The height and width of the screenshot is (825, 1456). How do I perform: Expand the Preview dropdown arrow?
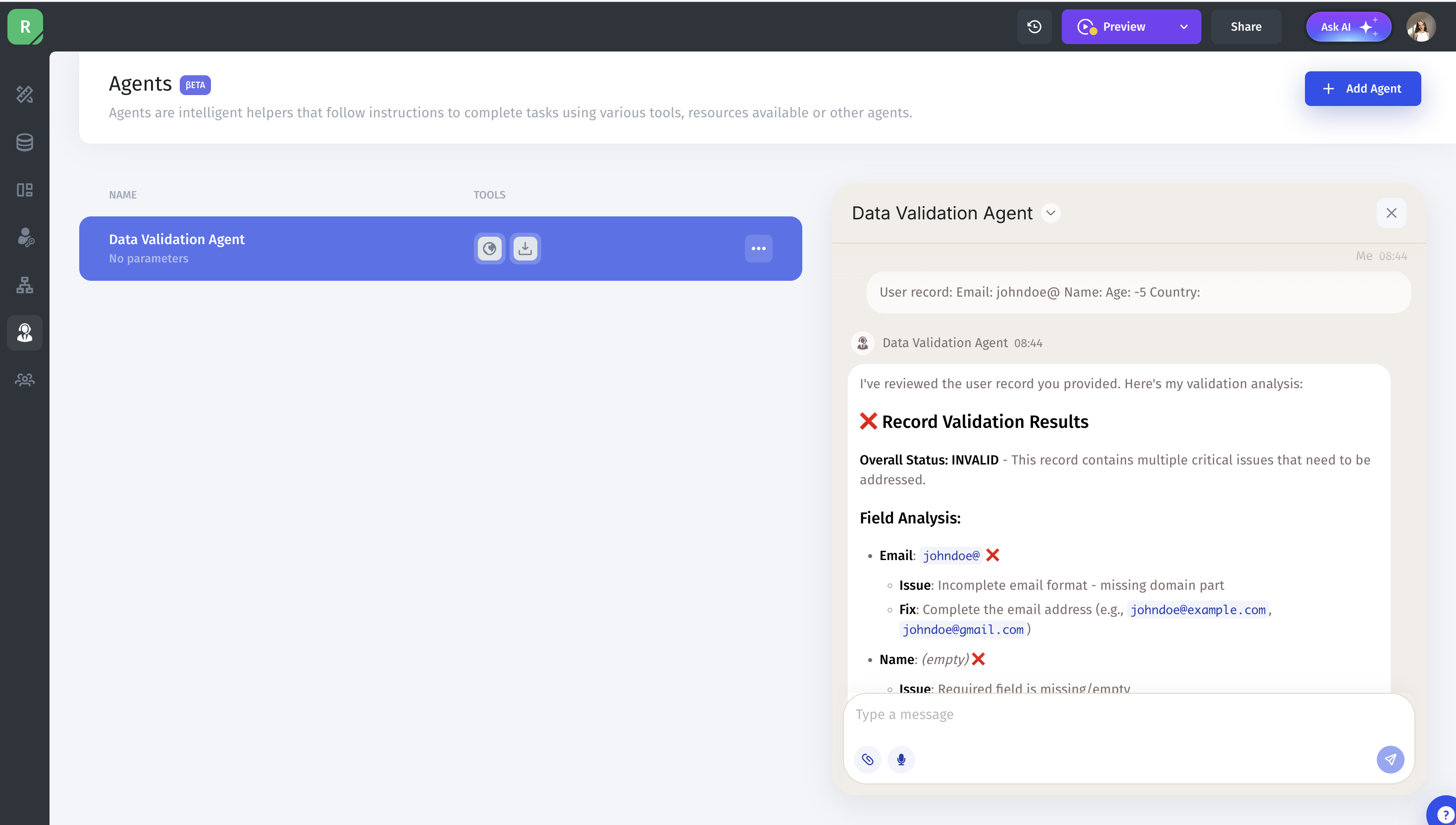click(1184, 27)
